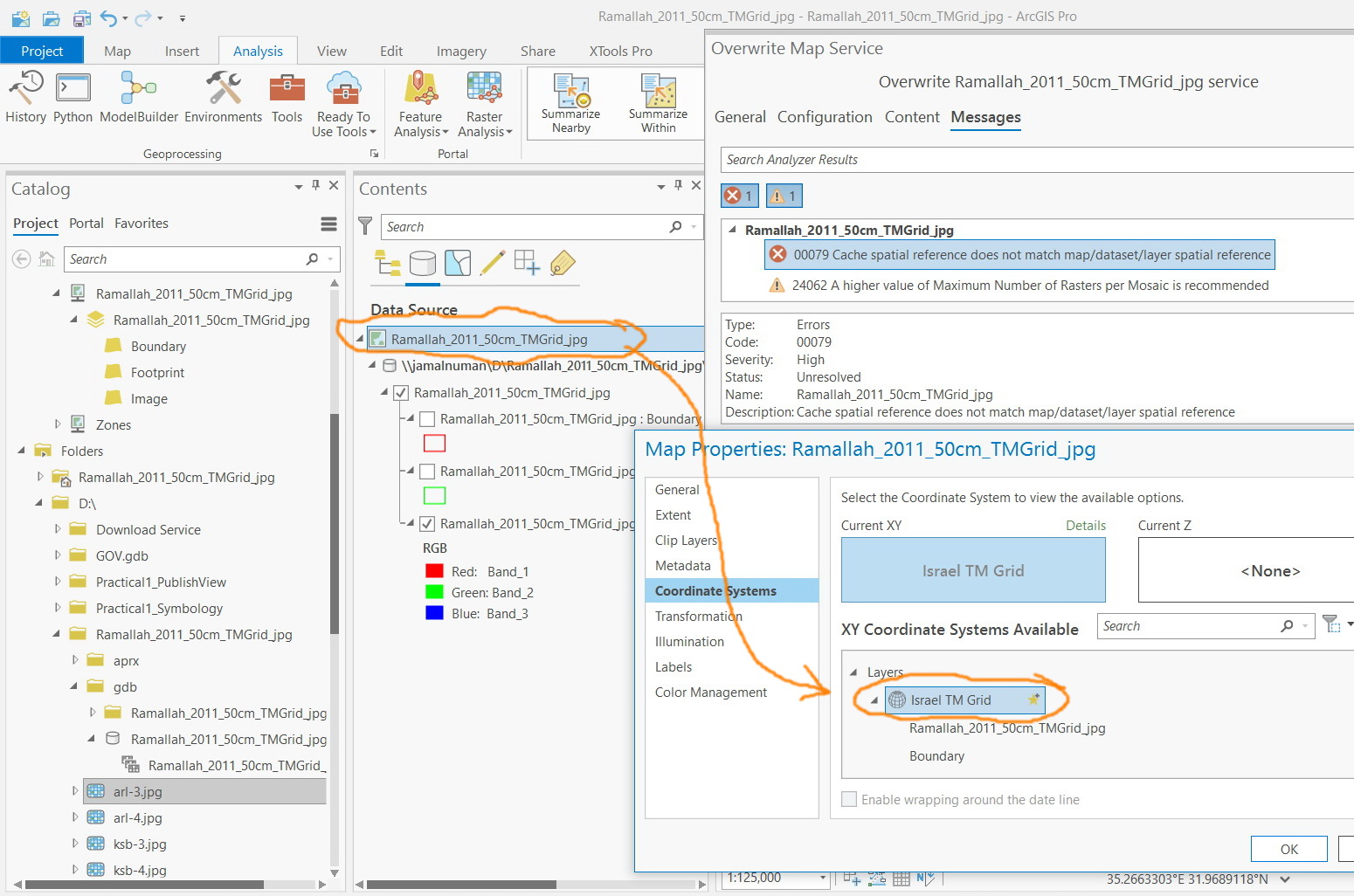Open the Project tab
Viewport: 1354px width, 896px height.
coord(42,51)
